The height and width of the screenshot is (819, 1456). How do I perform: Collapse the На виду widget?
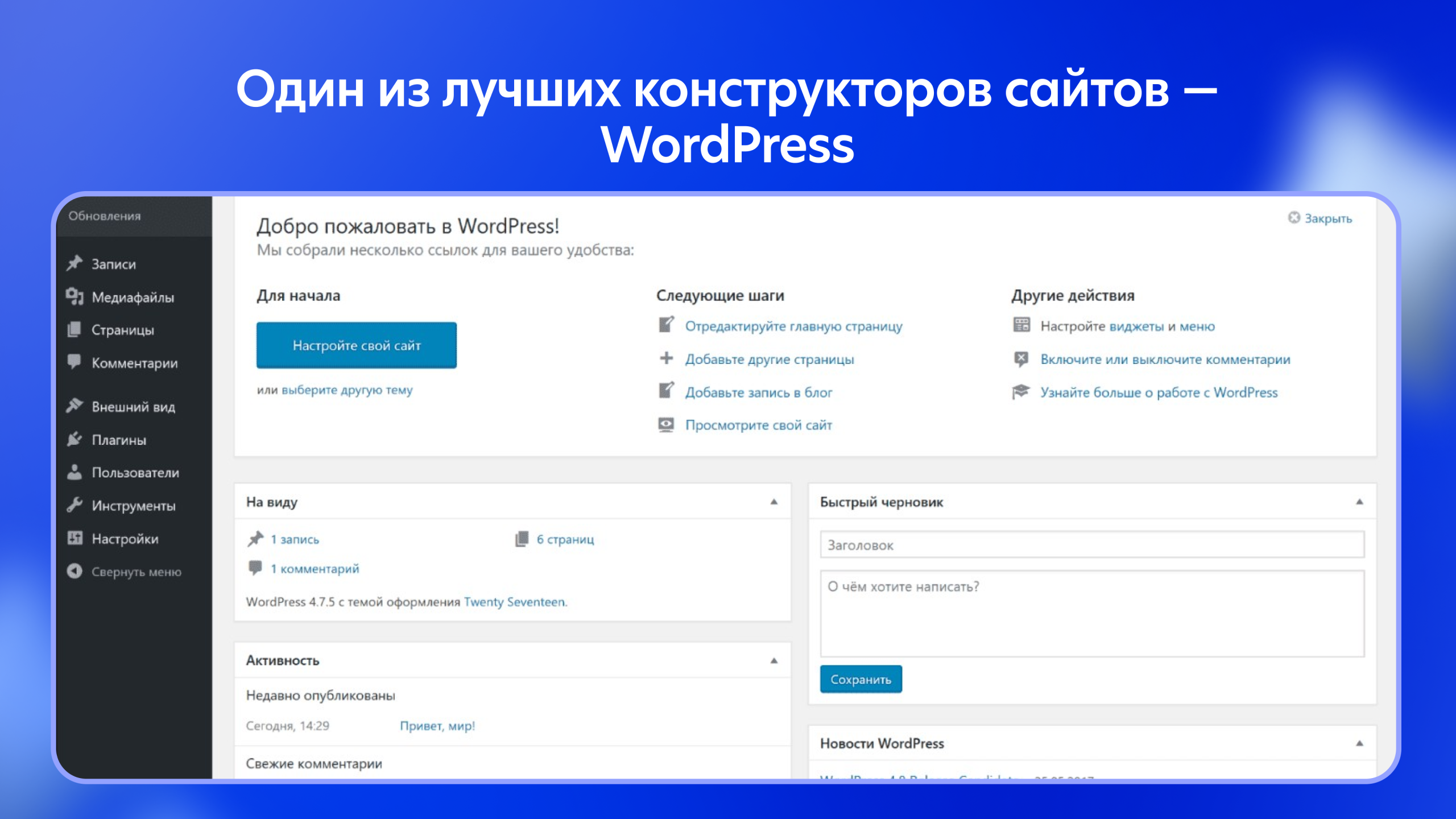click(x=774, y=502)
